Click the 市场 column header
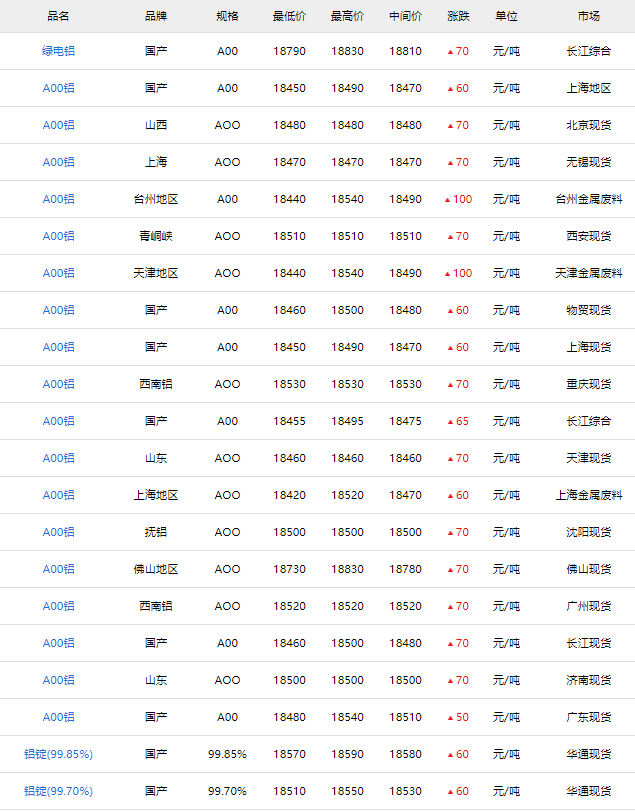635x812 pixels. click(x=588, y=16)
